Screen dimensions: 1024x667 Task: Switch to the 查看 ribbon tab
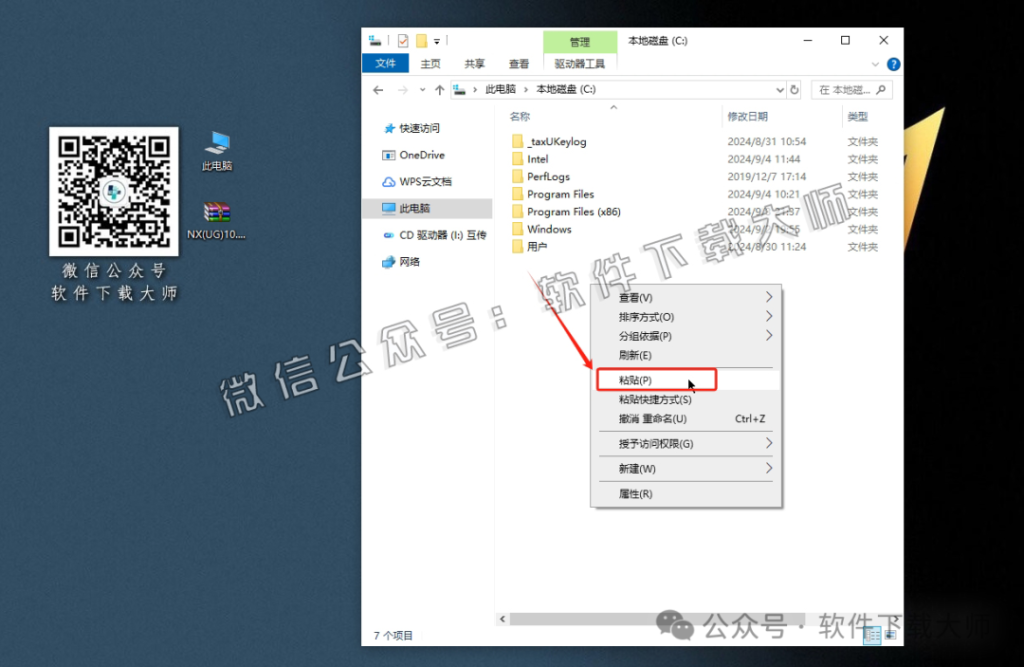point(518,63)
